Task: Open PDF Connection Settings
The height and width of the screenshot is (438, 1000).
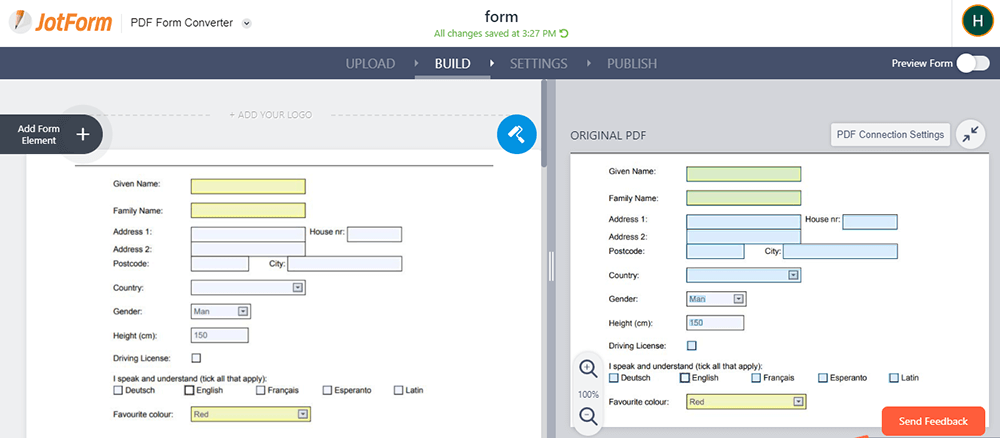Action: click(889, 135)
